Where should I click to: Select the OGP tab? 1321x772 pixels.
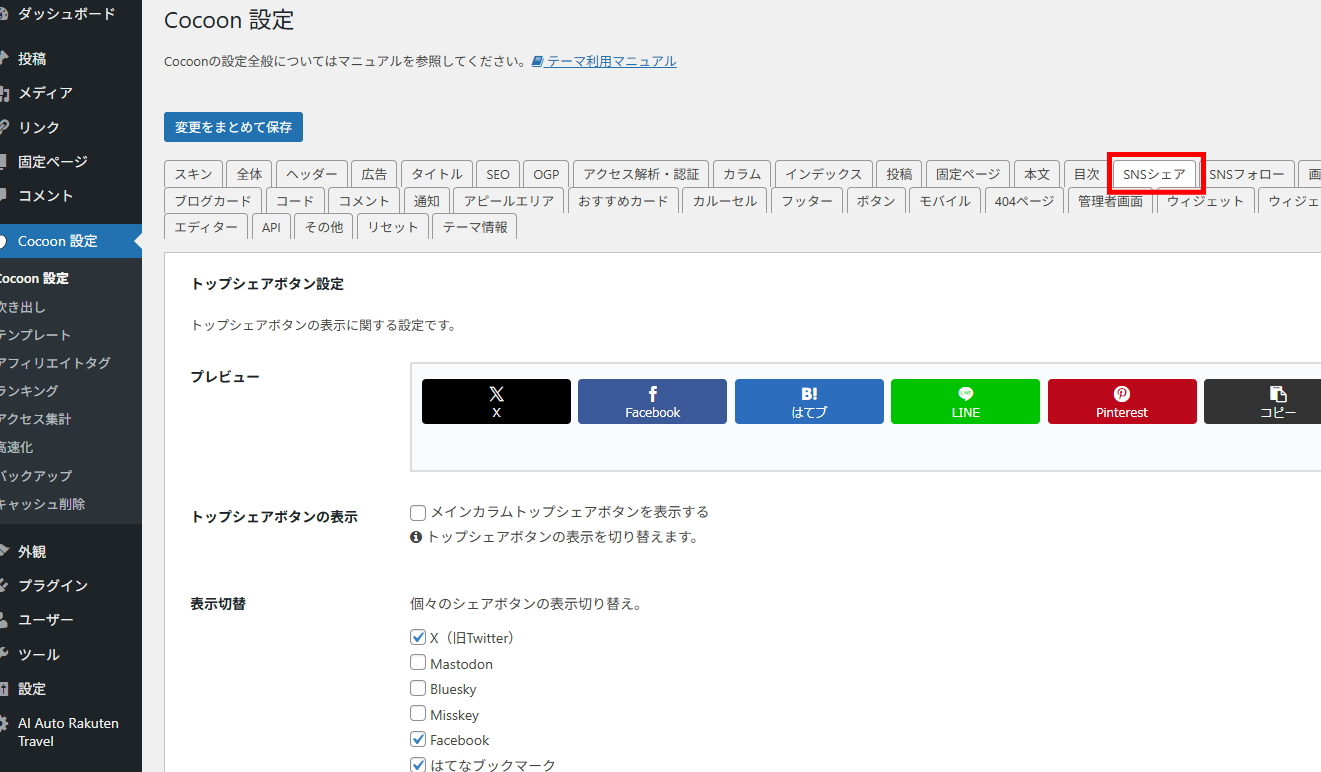pyautogui.click(x=546, y=174)
